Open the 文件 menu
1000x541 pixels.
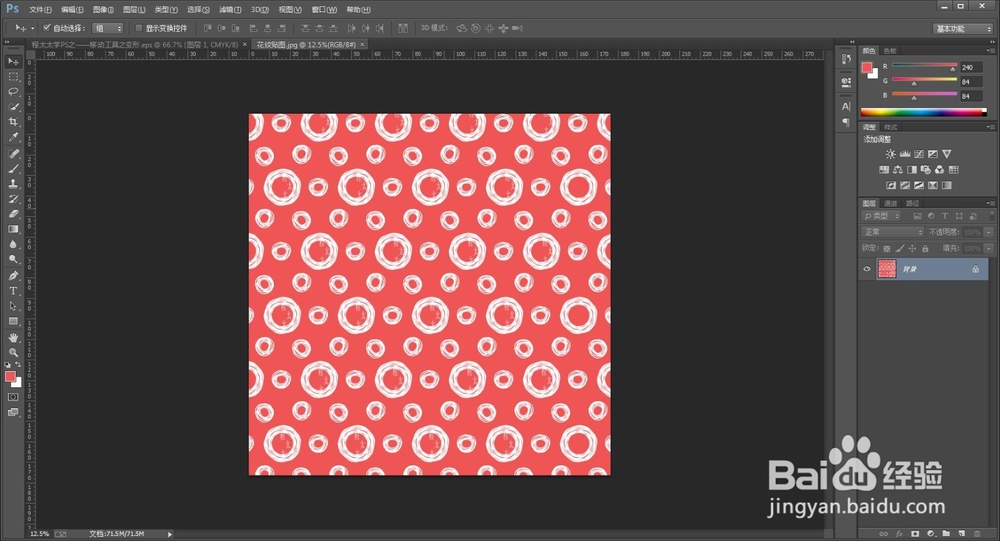[x=40, y=10]
